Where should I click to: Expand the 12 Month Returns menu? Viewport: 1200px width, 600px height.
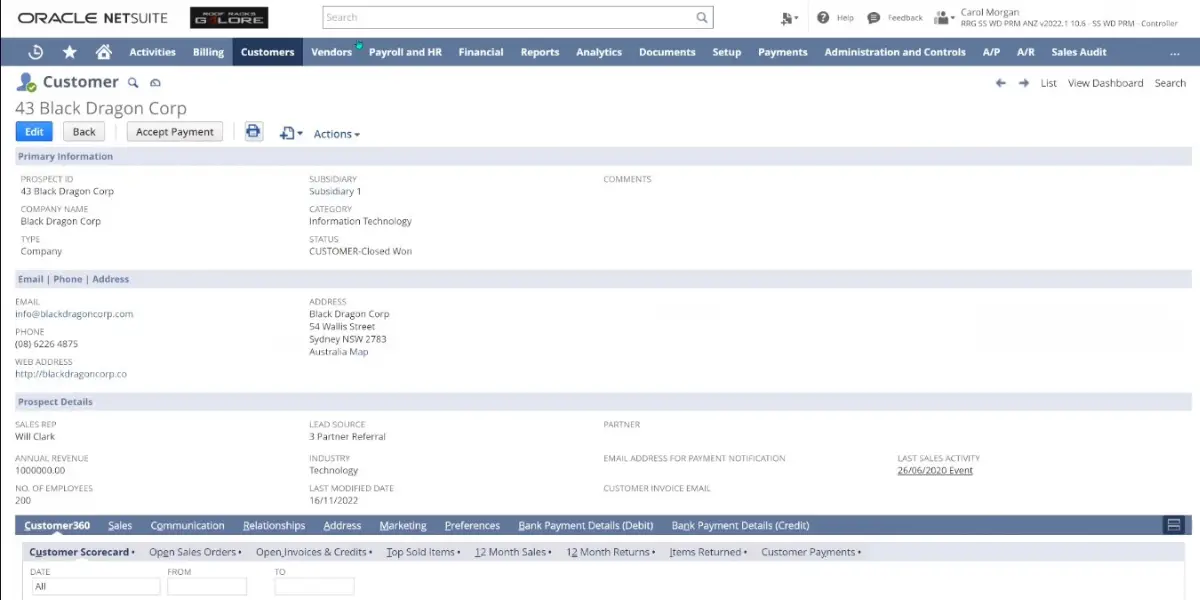click(x=611, y=552)
